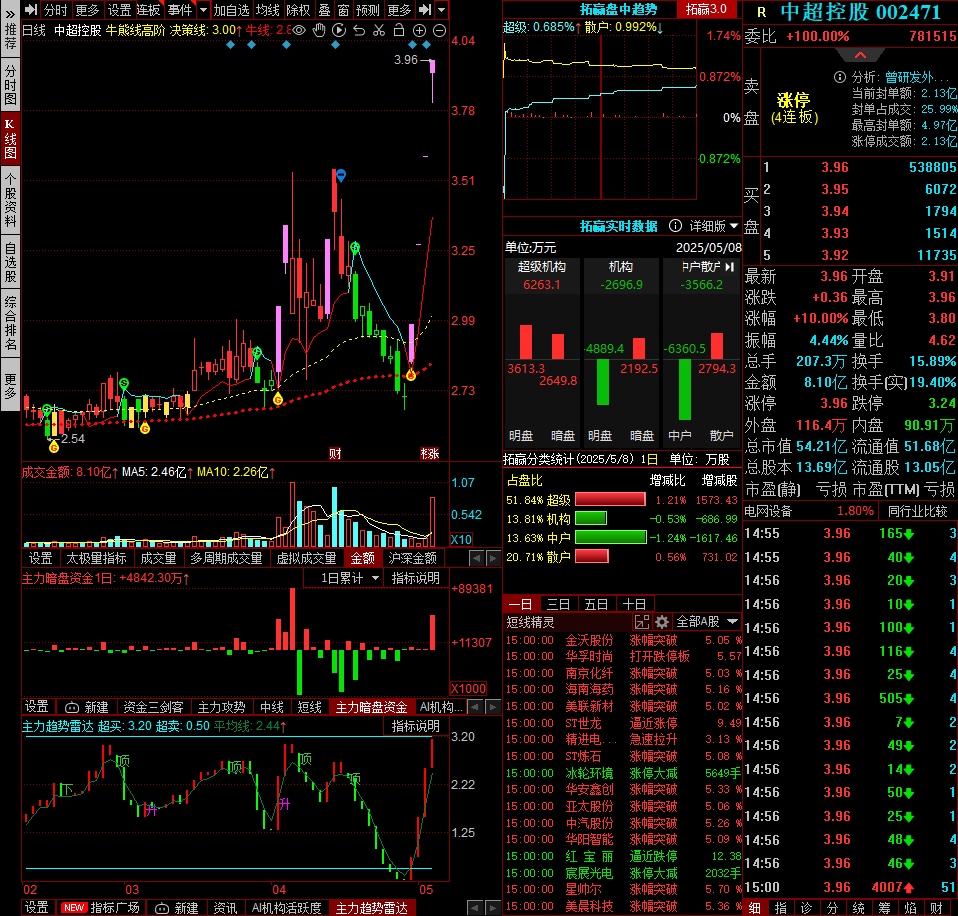Click the left-side collapse arrow icon before 分时
The height and width of the screenshot is (916, 958).
click(31, 10)
